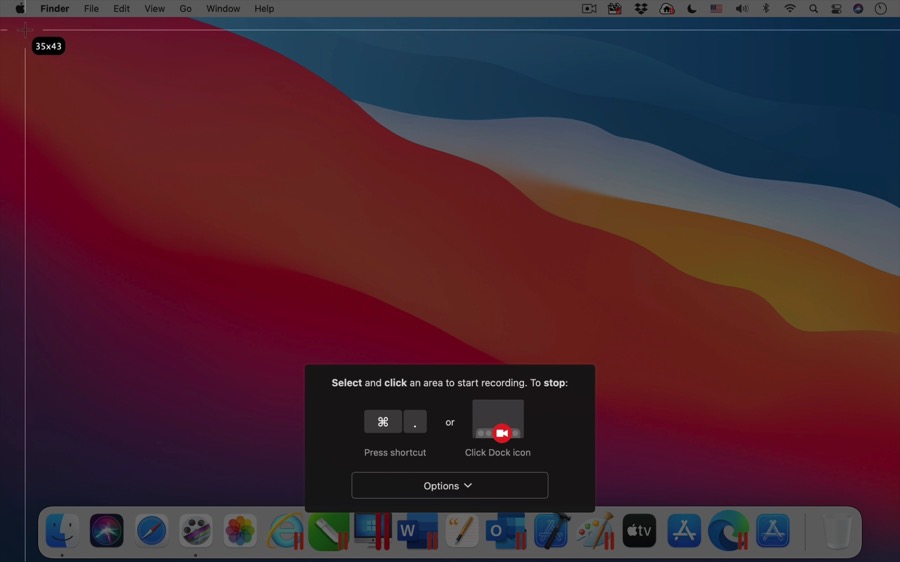Open the File menu
This screenshot has width=900, height=562.
[91, 9]
